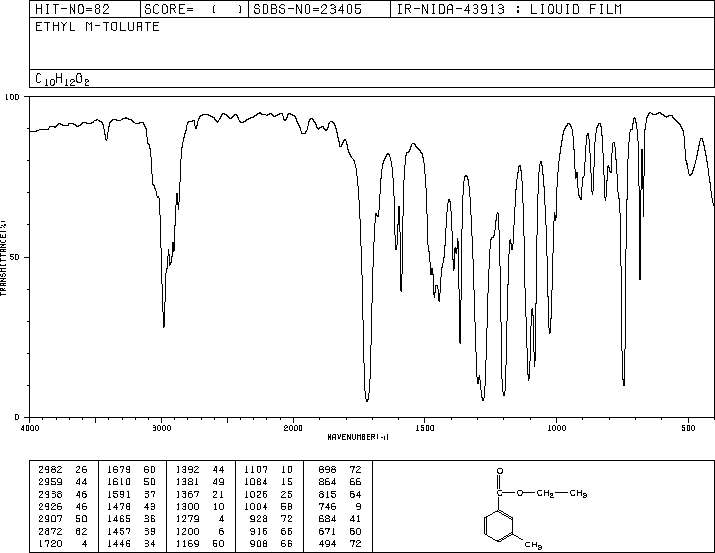The width and height of the screenshot is (715, 553).
Task: Select the 815 peak entry in table
Action: [x=327, y=494]
